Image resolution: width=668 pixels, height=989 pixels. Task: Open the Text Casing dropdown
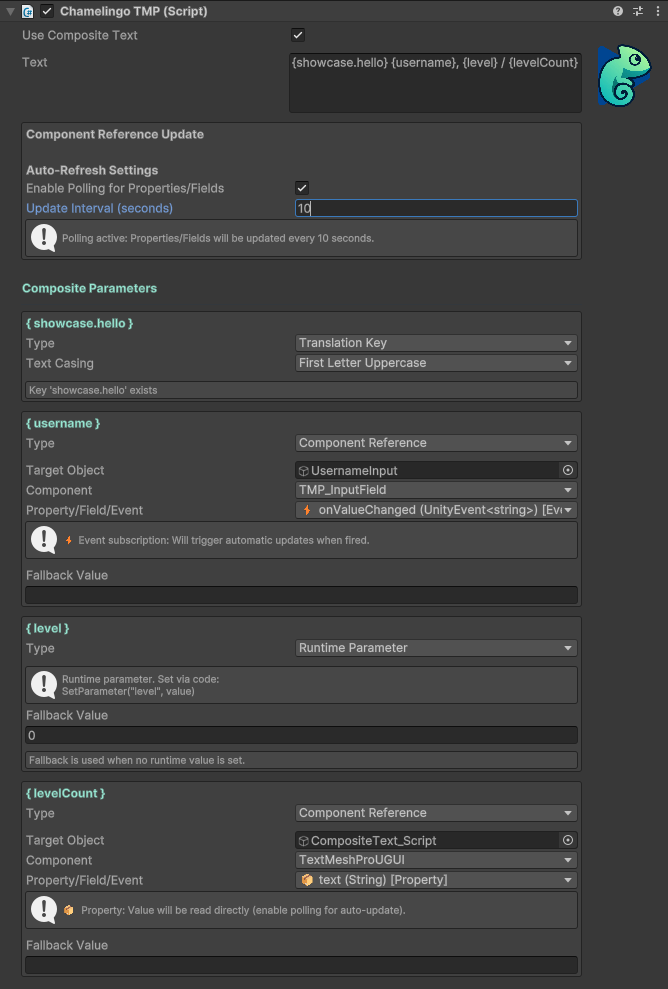435,363
